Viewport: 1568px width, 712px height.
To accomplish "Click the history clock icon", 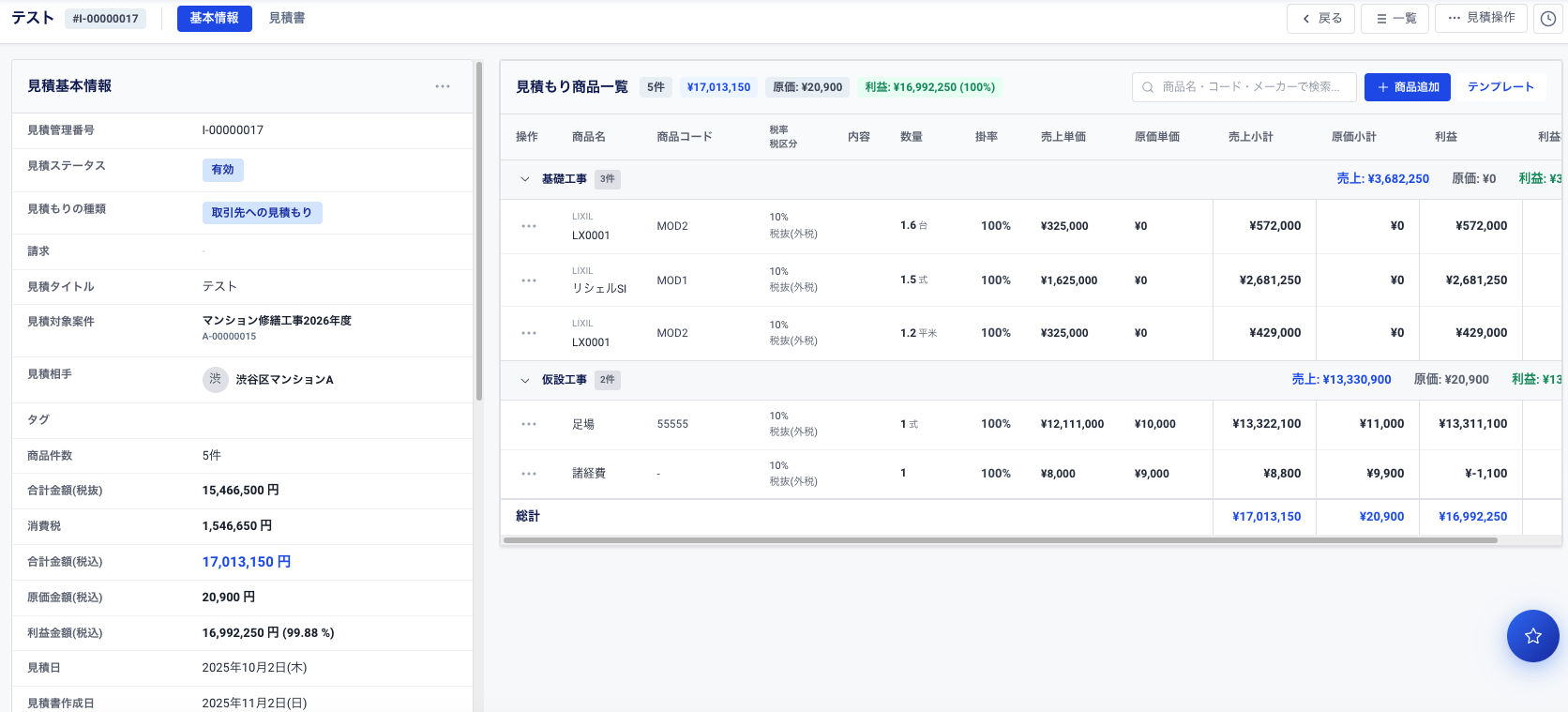I will [x=1547, y=19].
